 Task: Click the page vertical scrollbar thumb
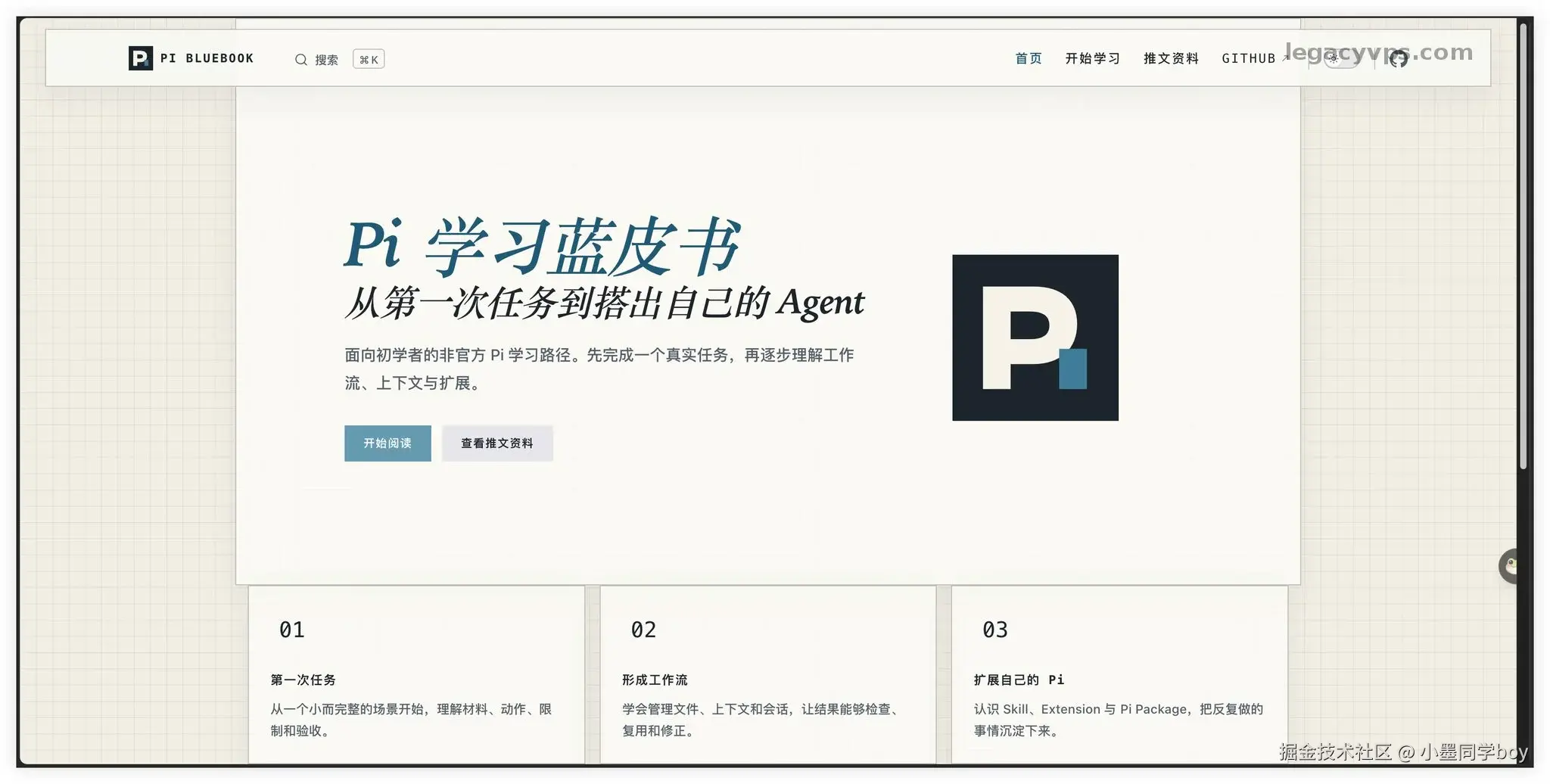[x=1523, y=246]
